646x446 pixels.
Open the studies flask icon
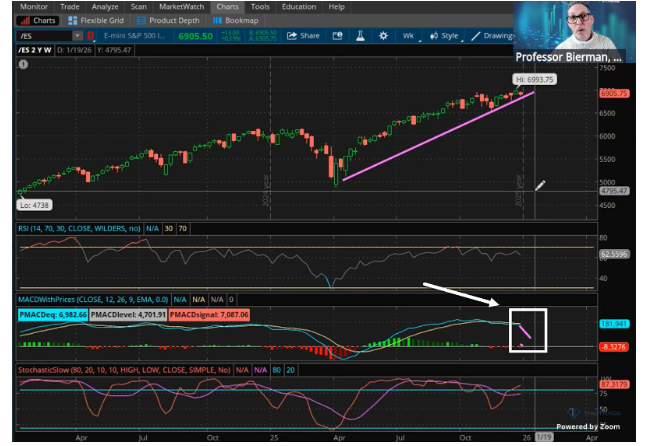coord(360,36)
